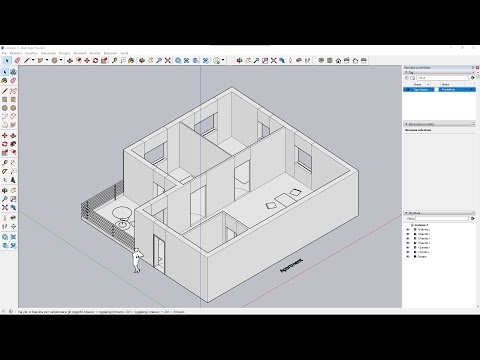Select the arrow Select tool in top toolbar

7,60
